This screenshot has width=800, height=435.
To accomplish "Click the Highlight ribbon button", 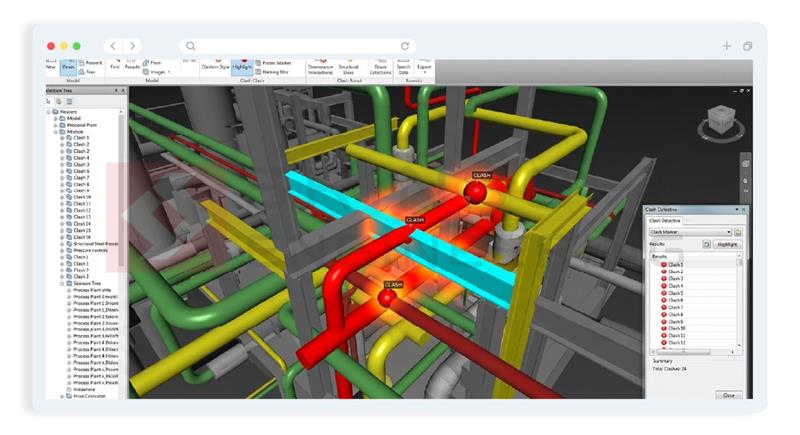I will point(243,66).
